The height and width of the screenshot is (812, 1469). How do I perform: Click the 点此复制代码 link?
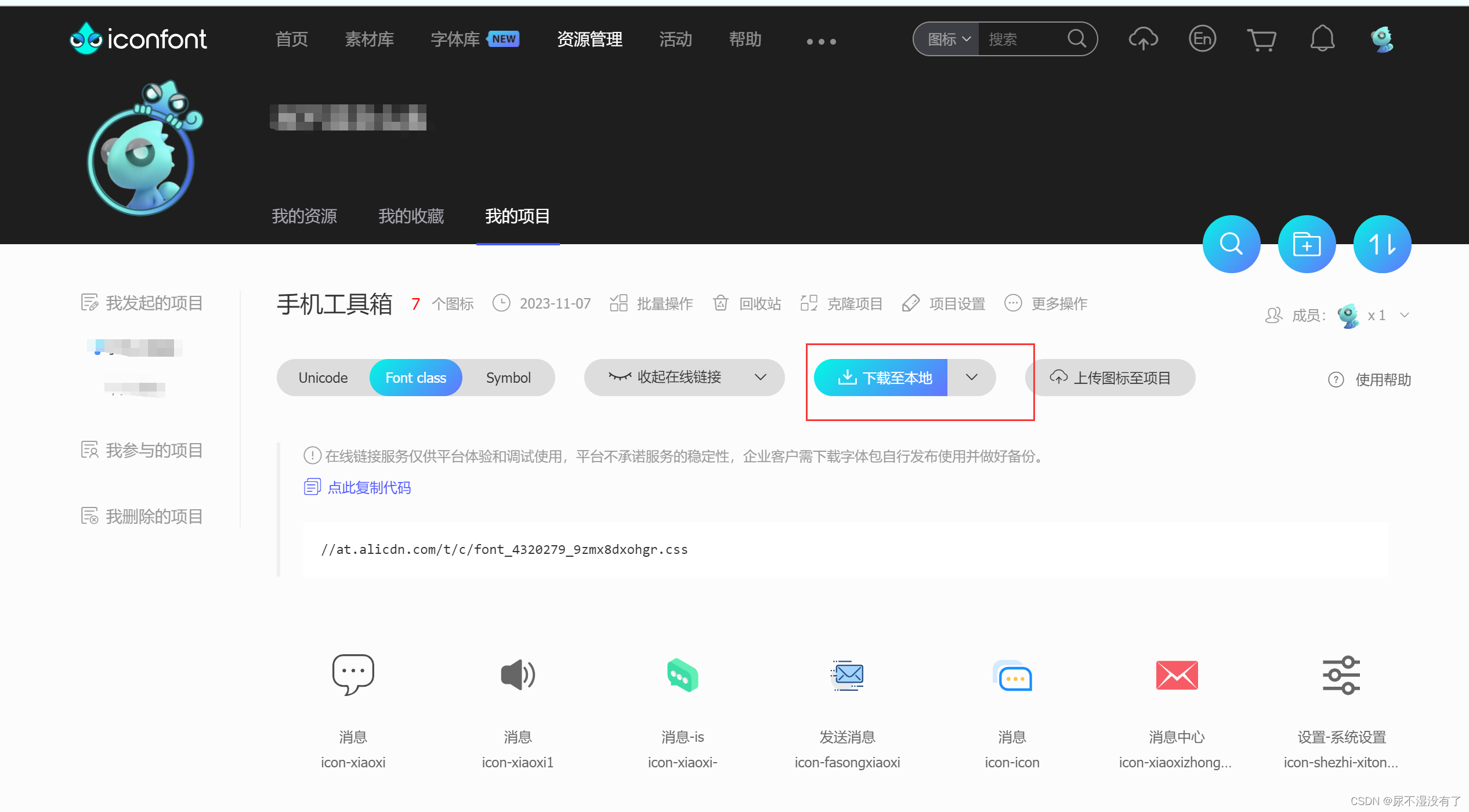click(x=369, y=487)
